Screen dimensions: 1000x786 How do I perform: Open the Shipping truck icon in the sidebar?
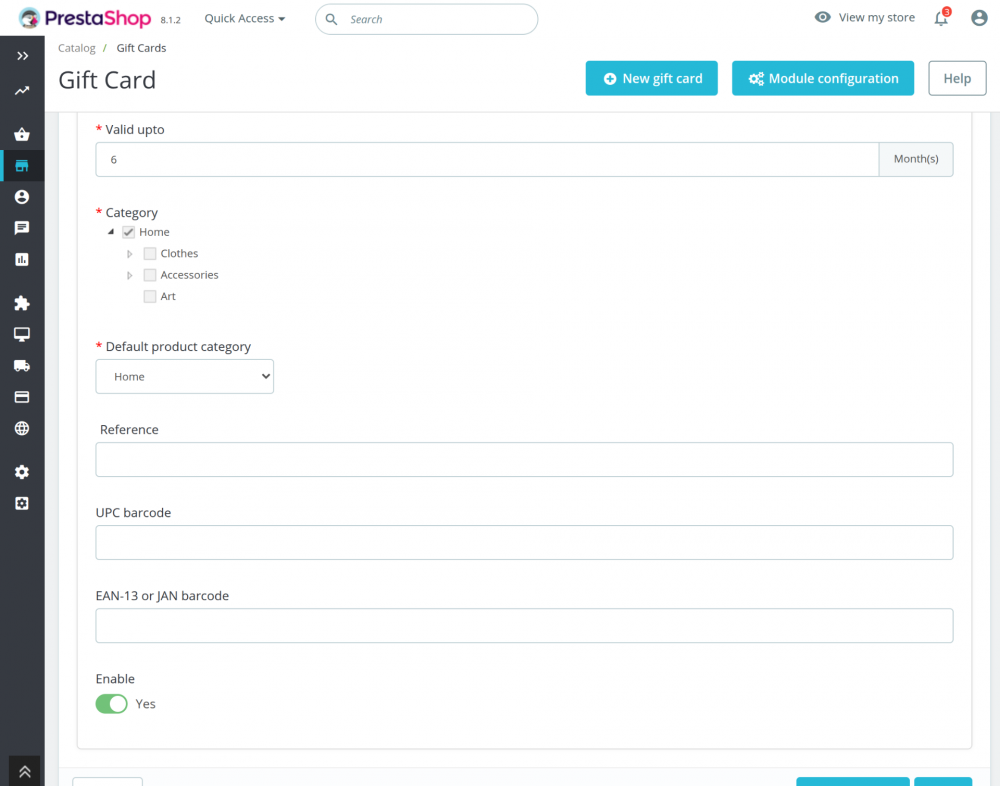click(x=22, y=366)
